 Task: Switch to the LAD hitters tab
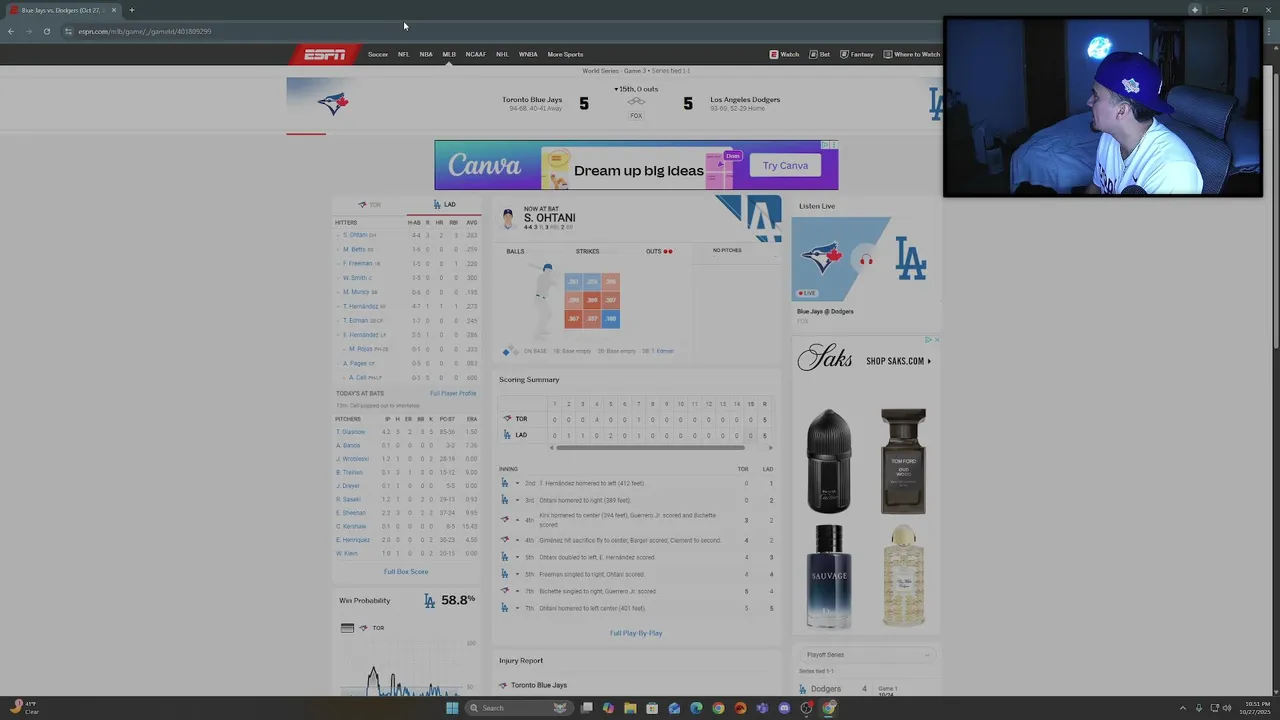click(x=444, y=205)
